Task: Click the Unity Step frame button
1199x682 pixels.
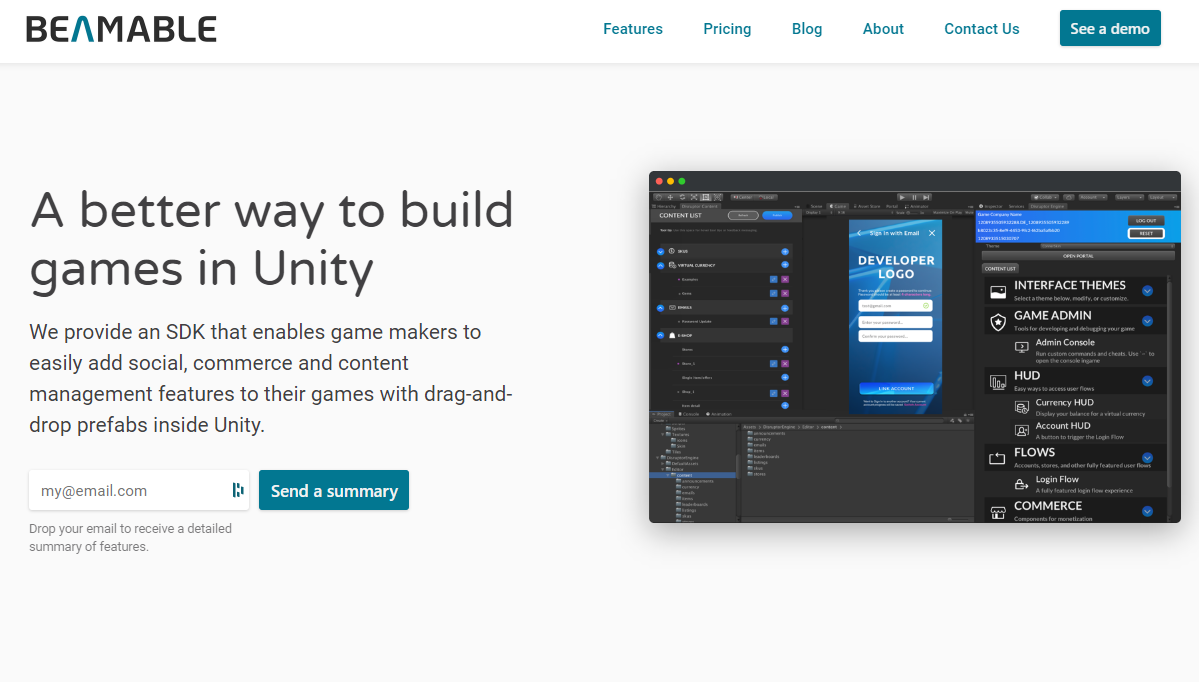Action: tap(926, 197)
